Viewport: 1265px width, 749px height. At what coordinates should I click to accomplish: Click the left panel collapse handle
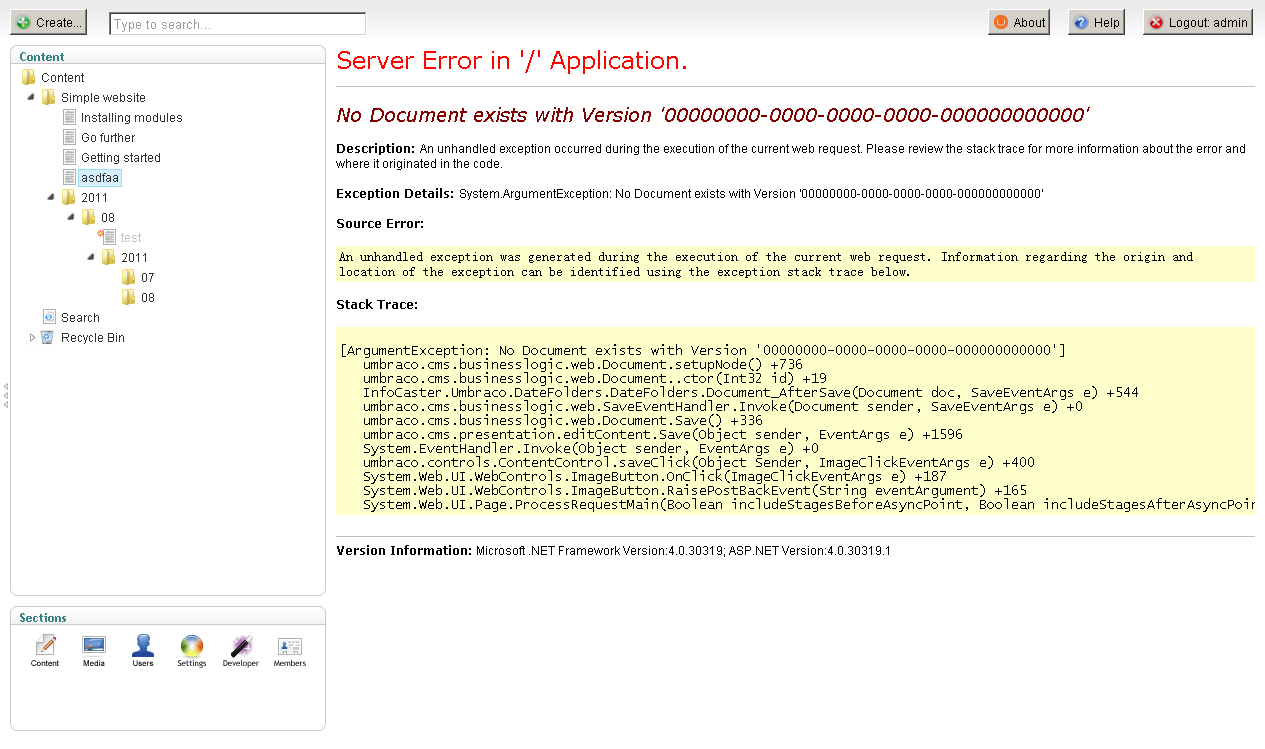[x=5, y=395]
